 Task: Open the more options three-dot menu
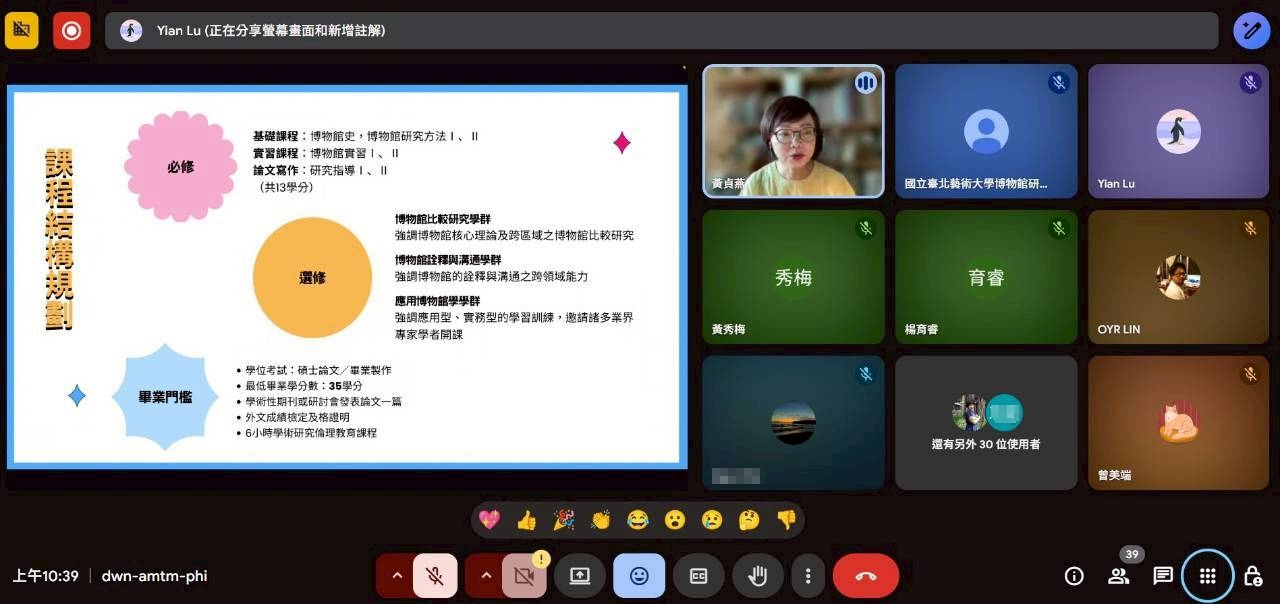coord(808,575)
